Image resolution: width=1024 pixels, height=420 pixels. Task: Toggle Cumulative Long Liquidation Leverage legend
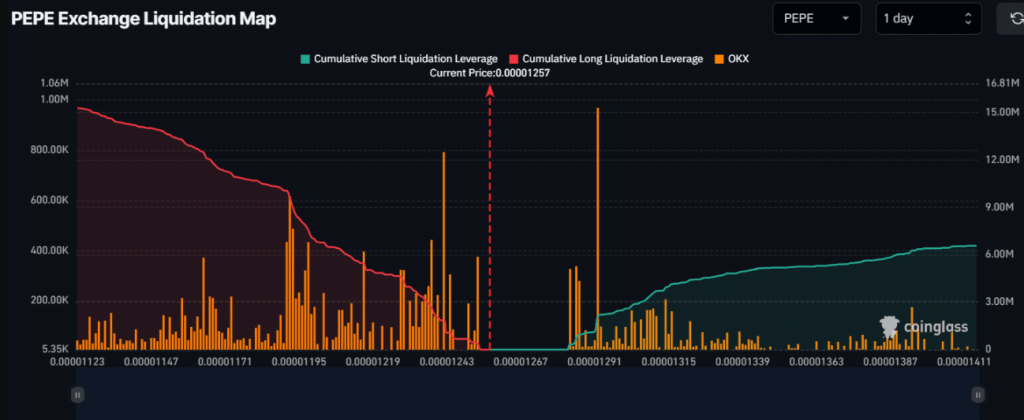tap(606, 59)
